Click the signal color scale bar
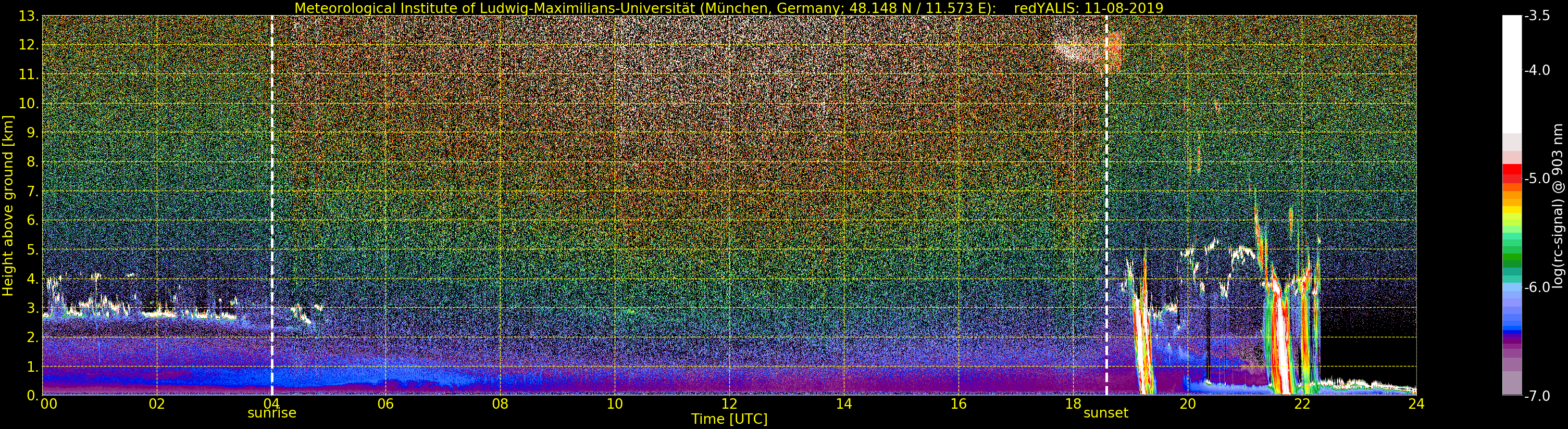Viewport: 1568px width, 429px height. click(x=1512, y=206)
